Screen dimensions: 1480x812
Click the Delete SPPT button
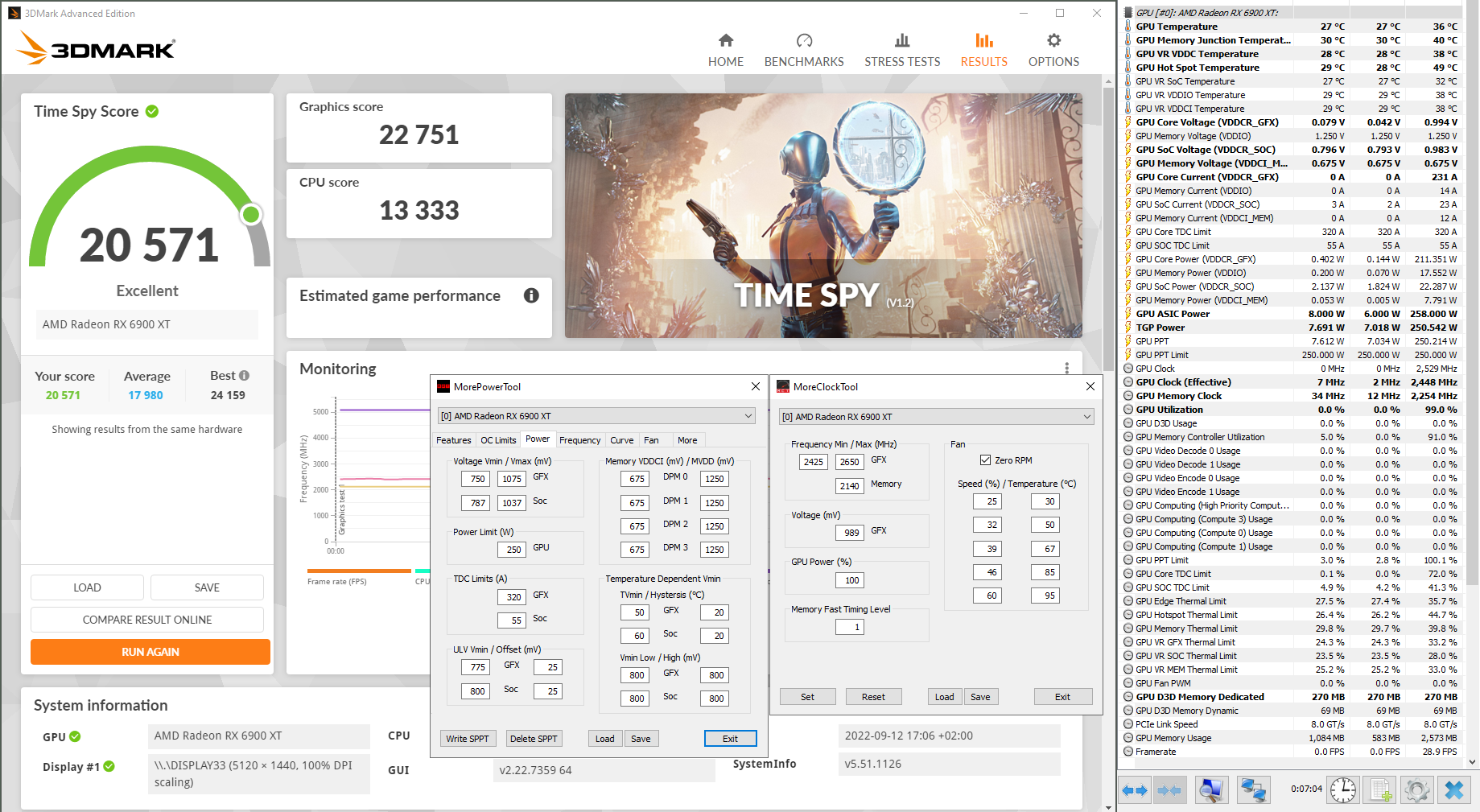[x=534, y=739]
